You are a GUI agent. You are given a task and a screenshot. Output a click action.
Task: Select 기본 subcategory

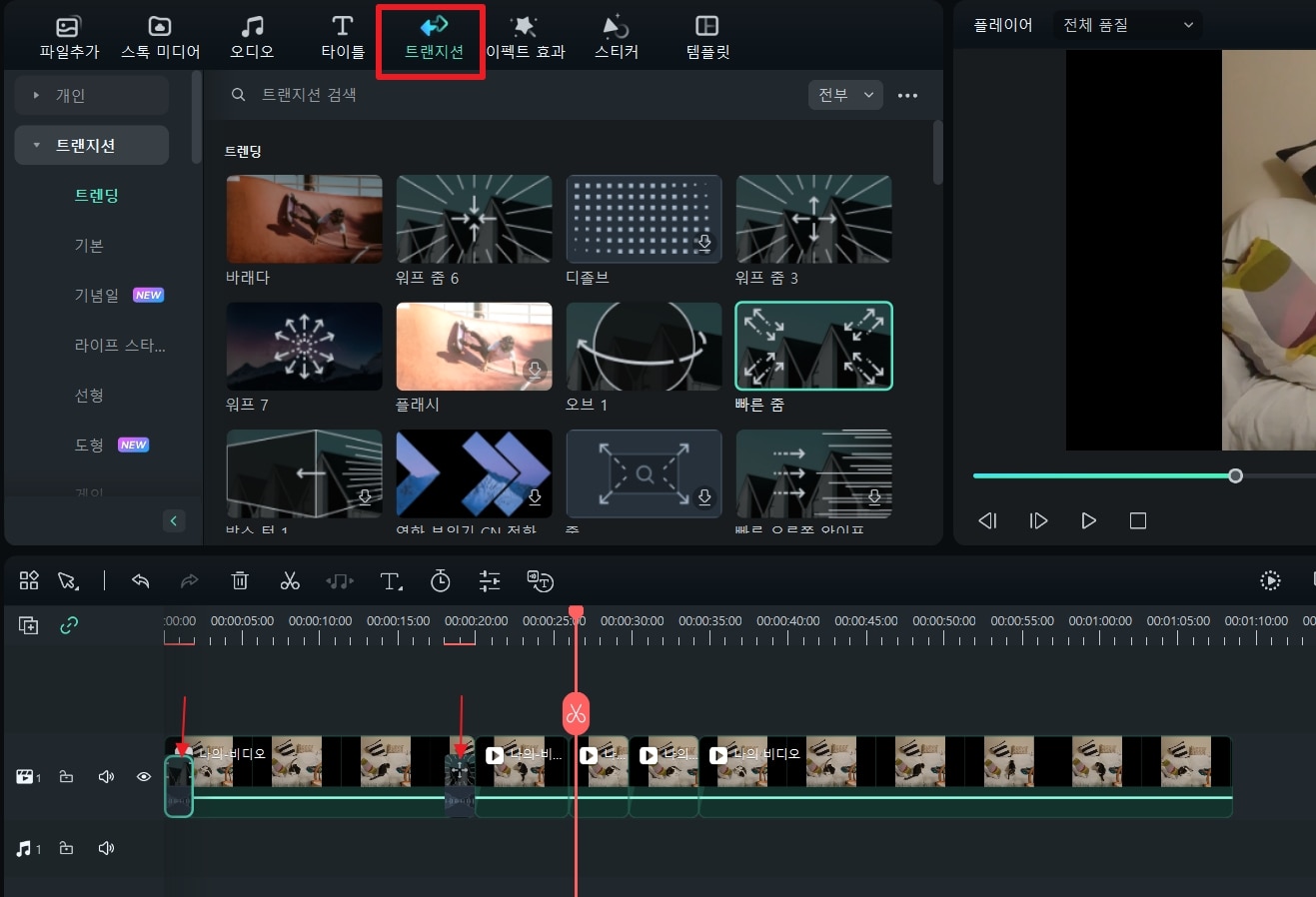point(89,246)
